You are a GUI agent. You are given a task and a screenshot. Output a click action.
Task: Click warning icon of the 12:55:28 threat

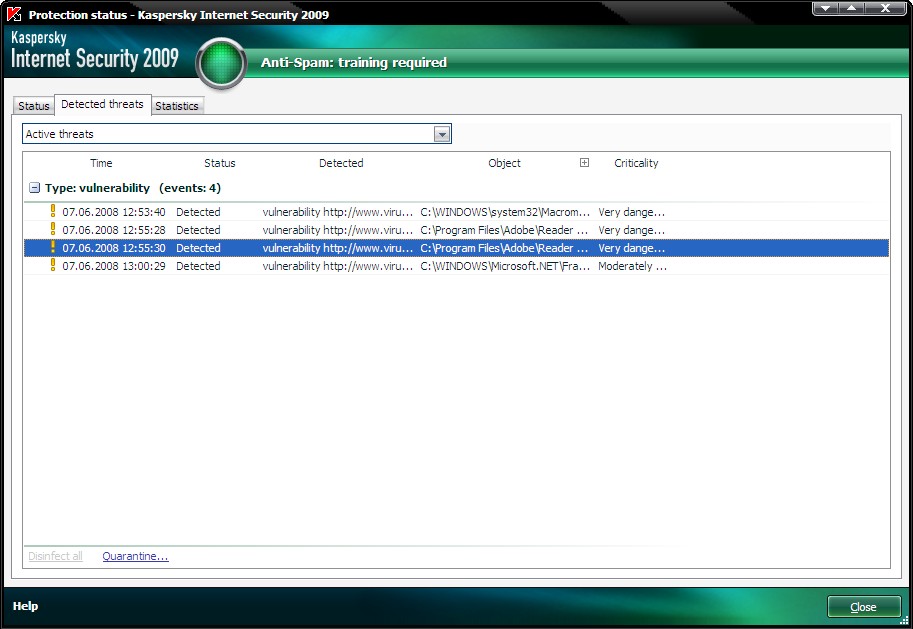[53, 229]
